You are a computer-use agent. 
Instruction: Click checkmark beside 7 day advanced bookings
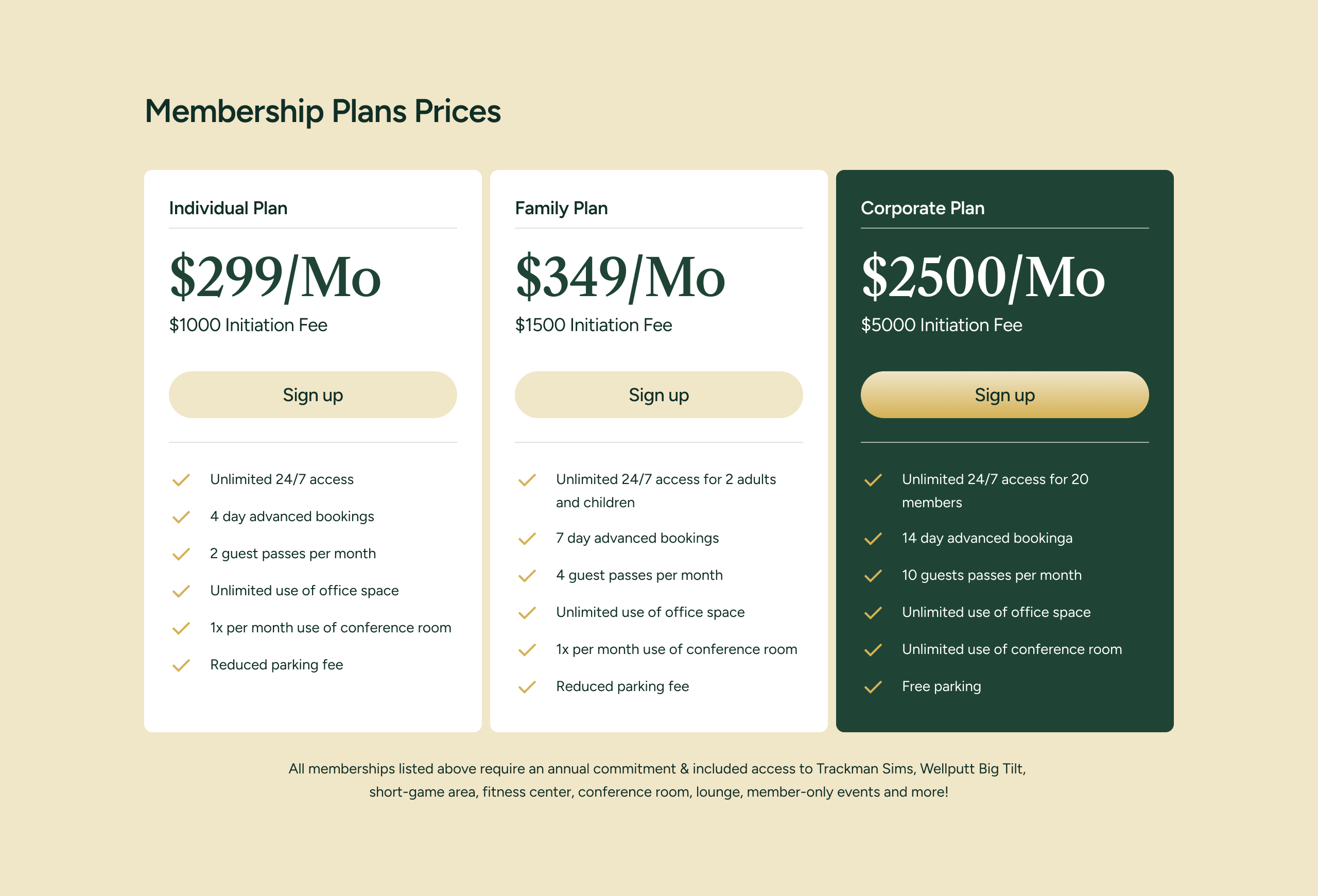tap(527, 539)
